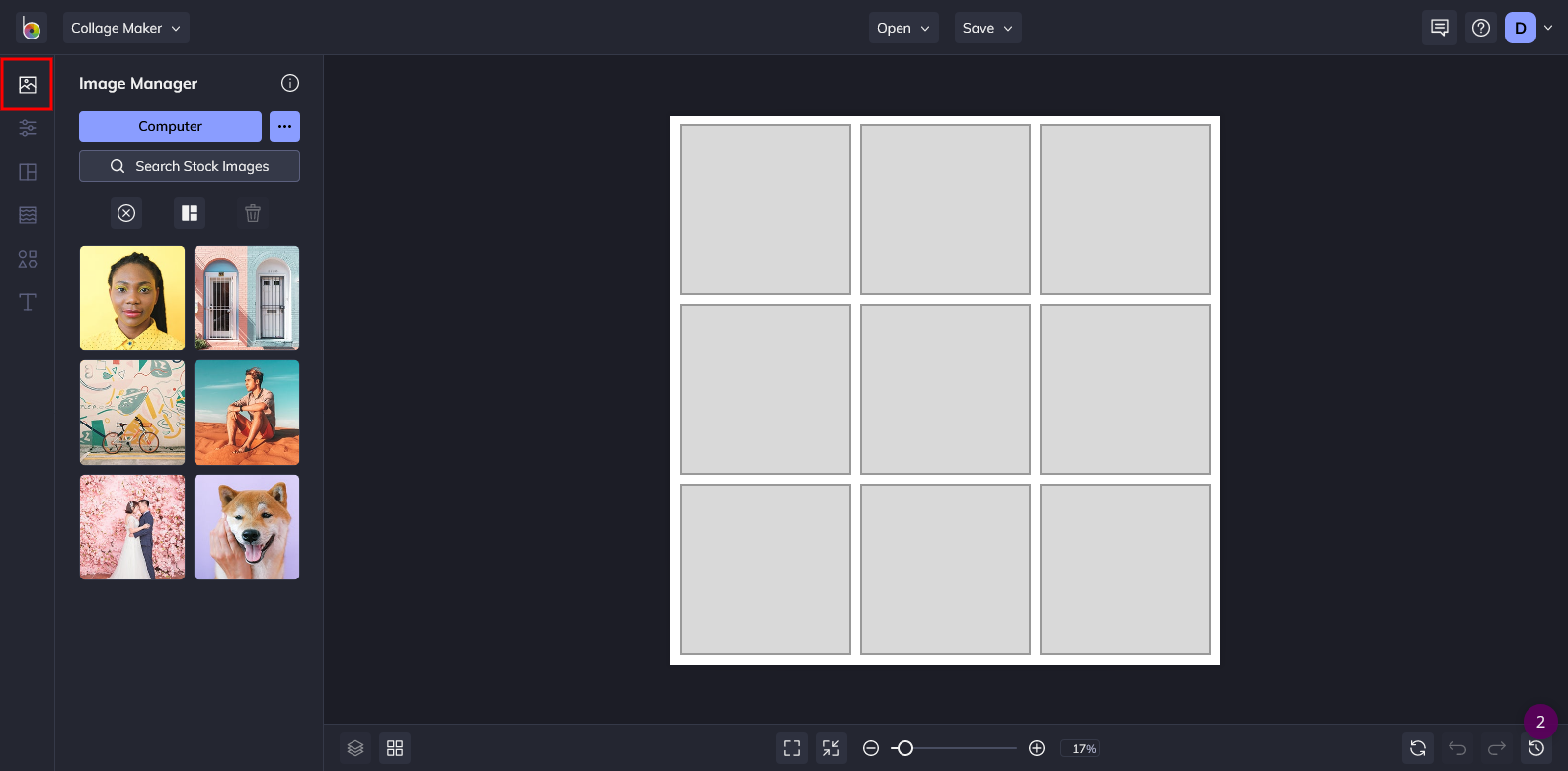Click the trash delete images icon
Screen dimensions: 1568x771
253,213
